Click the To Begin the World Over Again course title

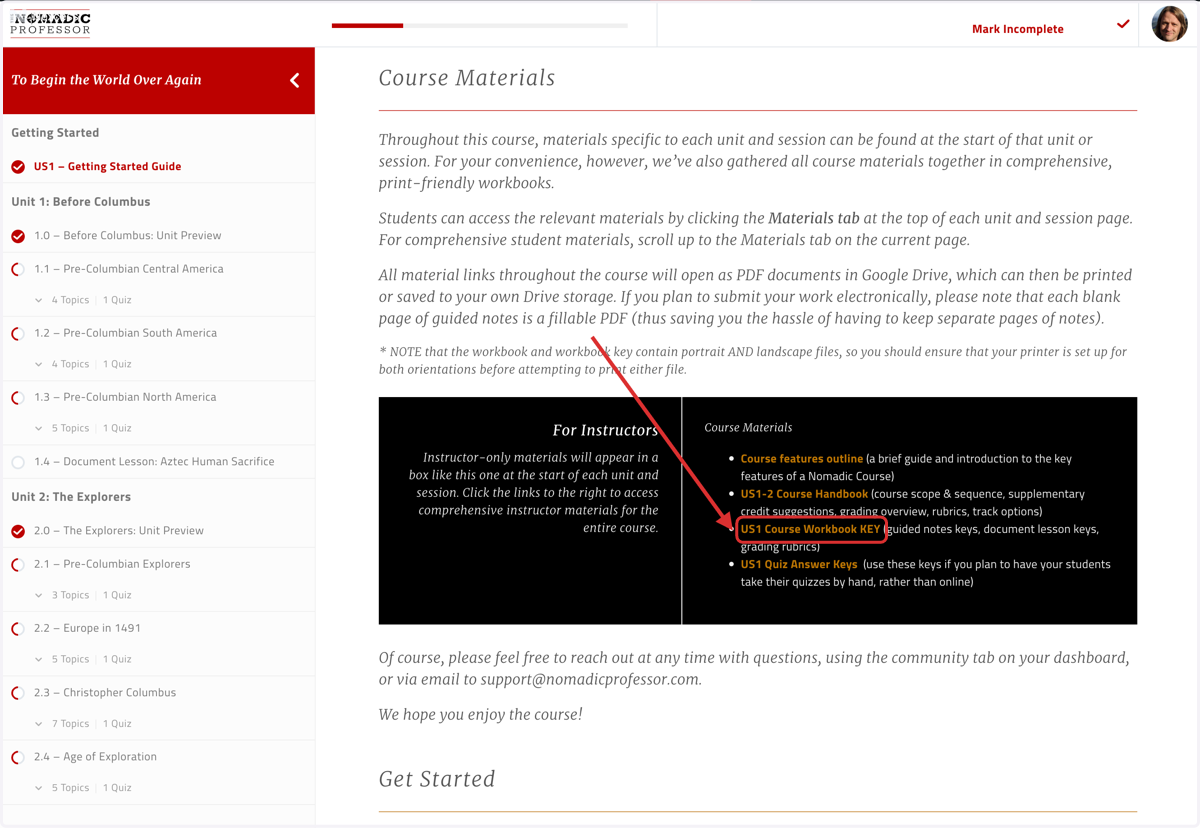(106, 80)
